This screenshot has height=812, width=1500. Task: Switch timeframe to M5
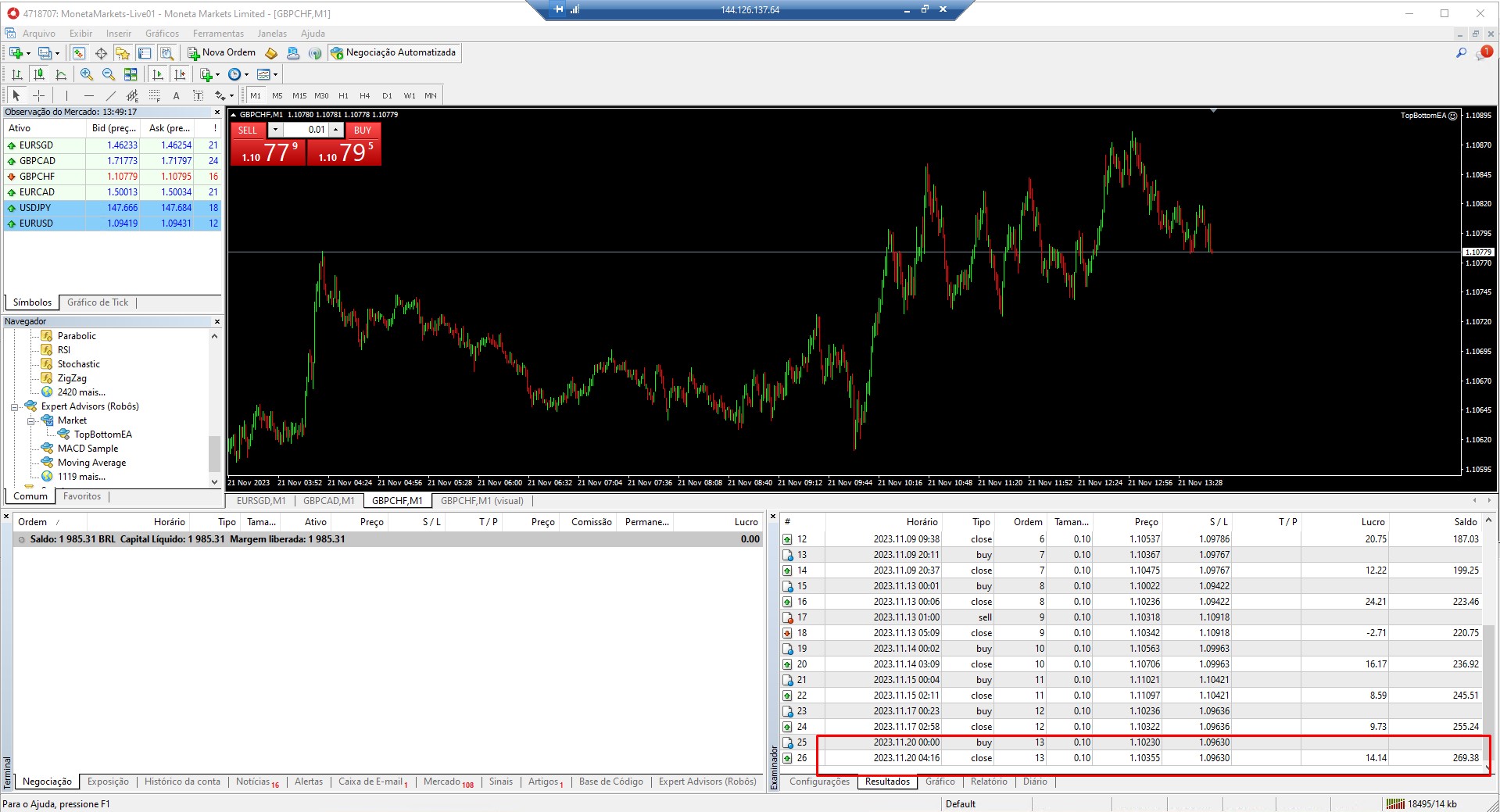click(277, 95)
